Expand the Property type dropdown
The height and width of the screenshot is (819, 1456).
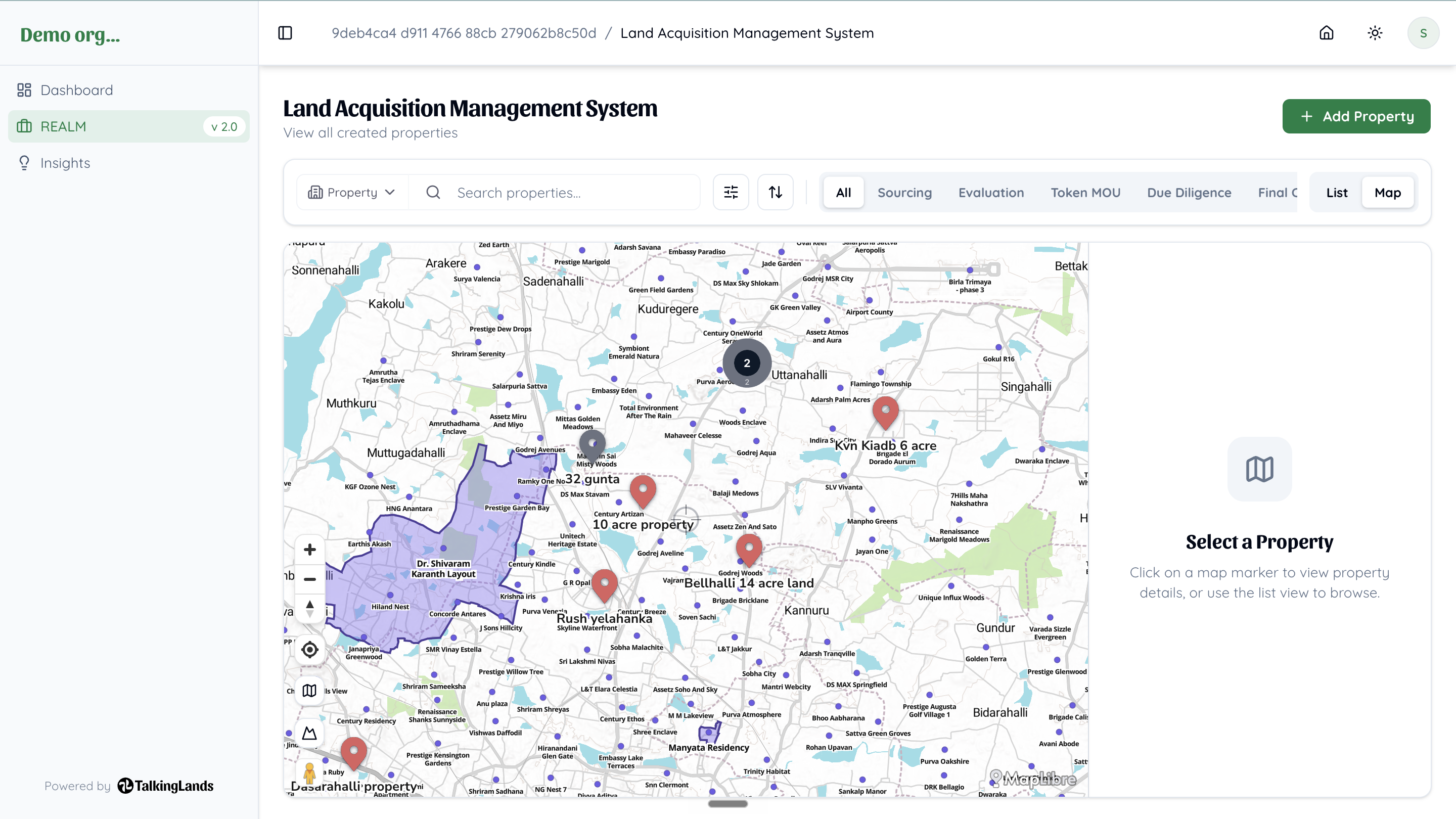[x=351, y=192]
